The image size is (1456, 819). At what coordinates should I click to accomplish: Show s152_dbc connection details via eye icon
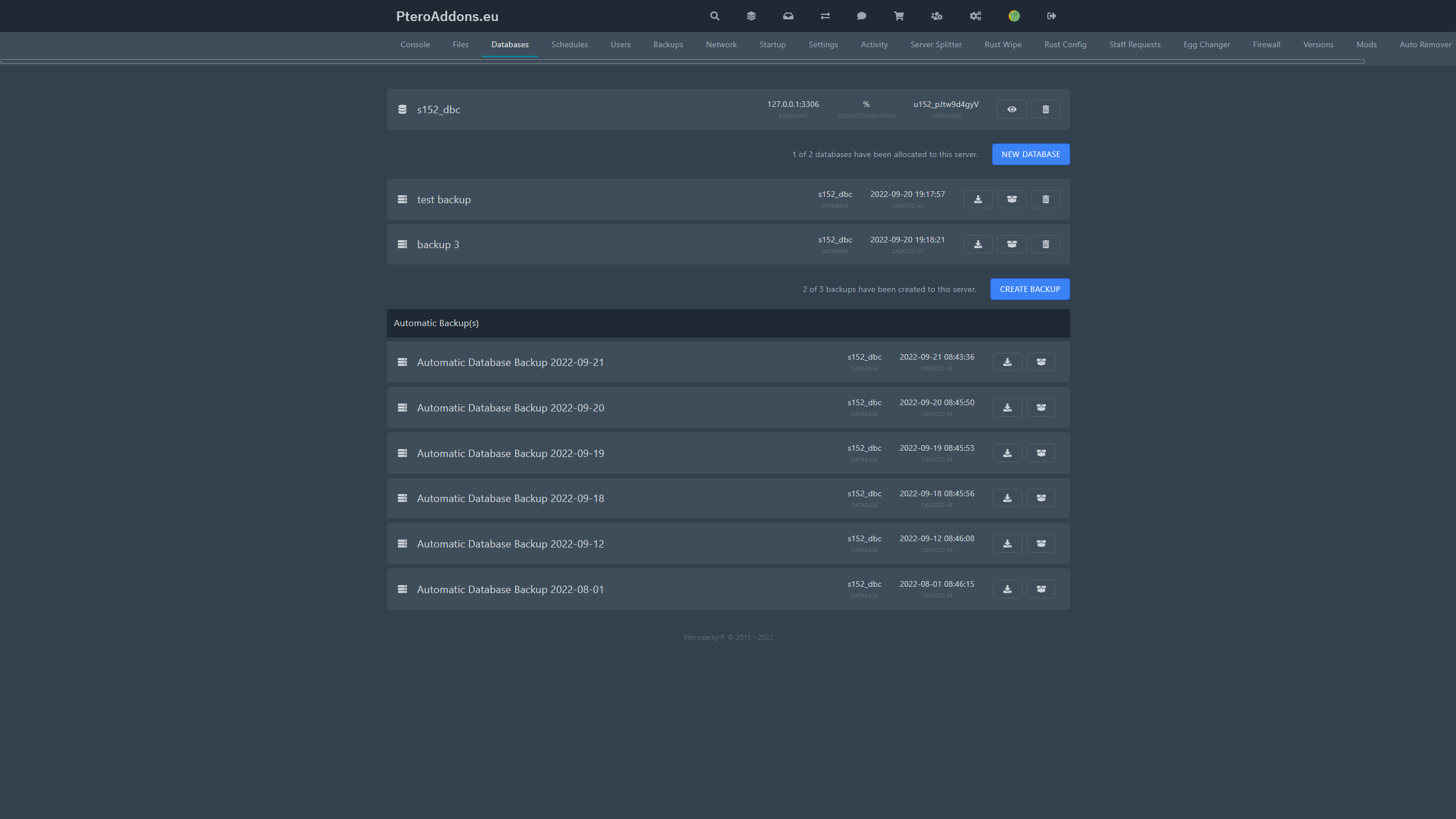pos(1011,109)
